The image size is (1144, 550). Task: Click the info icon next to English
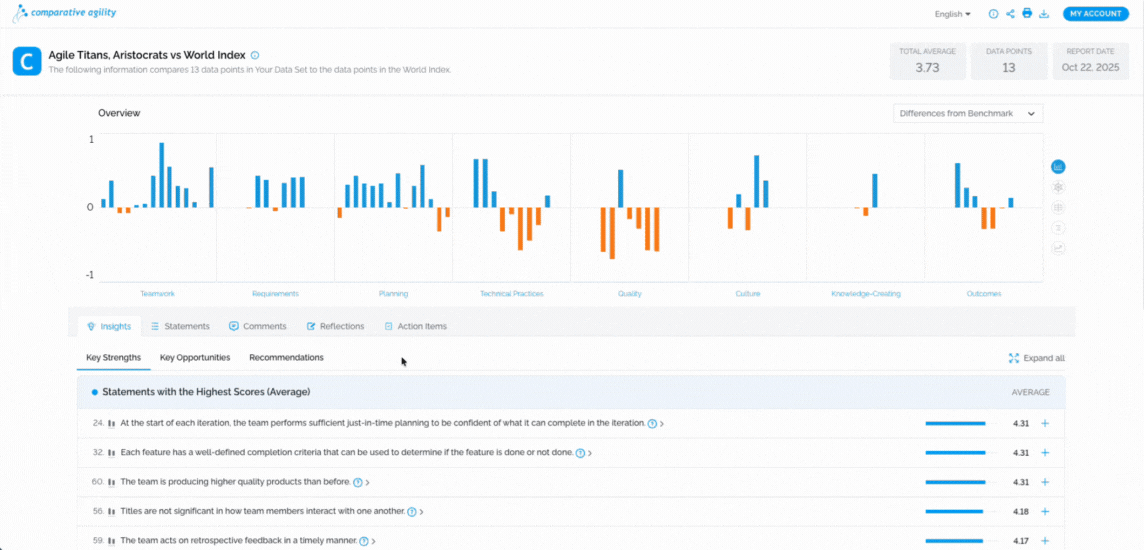coord(993,14)
